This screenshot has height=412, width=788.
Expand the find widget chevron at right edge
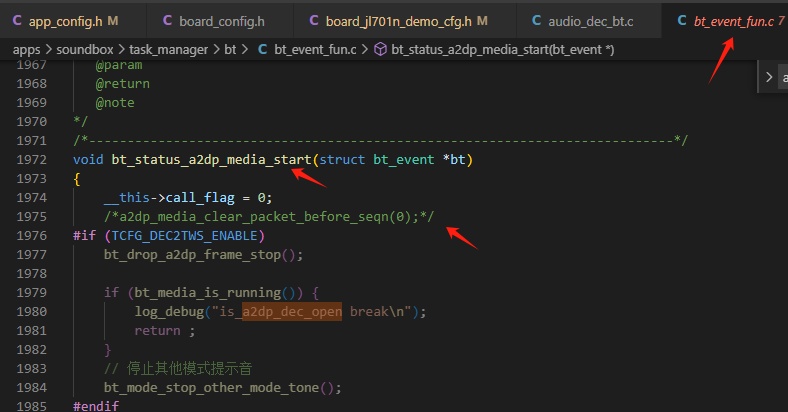pos(769,77)
